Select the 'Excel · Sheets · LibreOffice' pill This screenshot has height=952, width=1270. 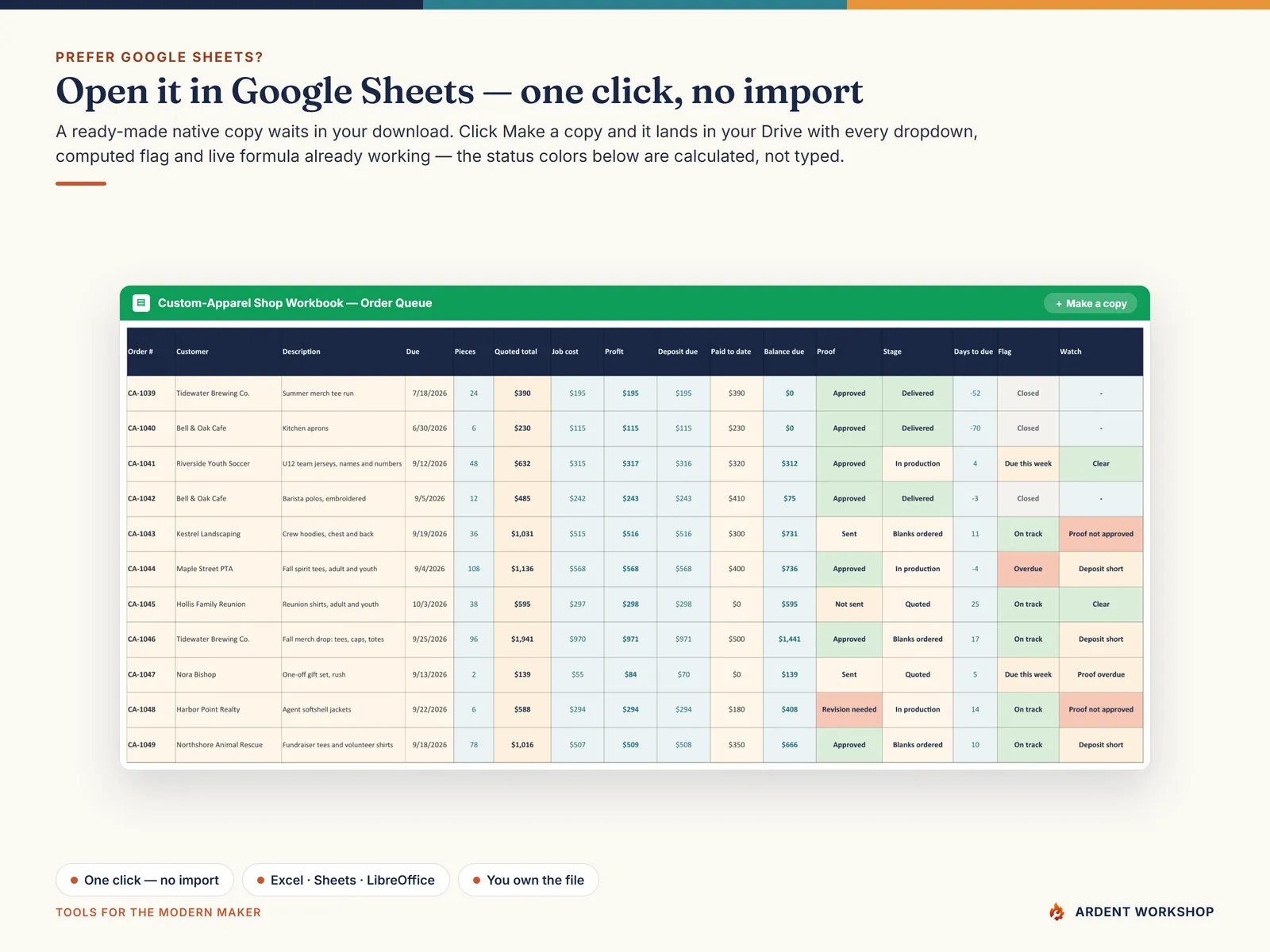[x=345, y=880]
